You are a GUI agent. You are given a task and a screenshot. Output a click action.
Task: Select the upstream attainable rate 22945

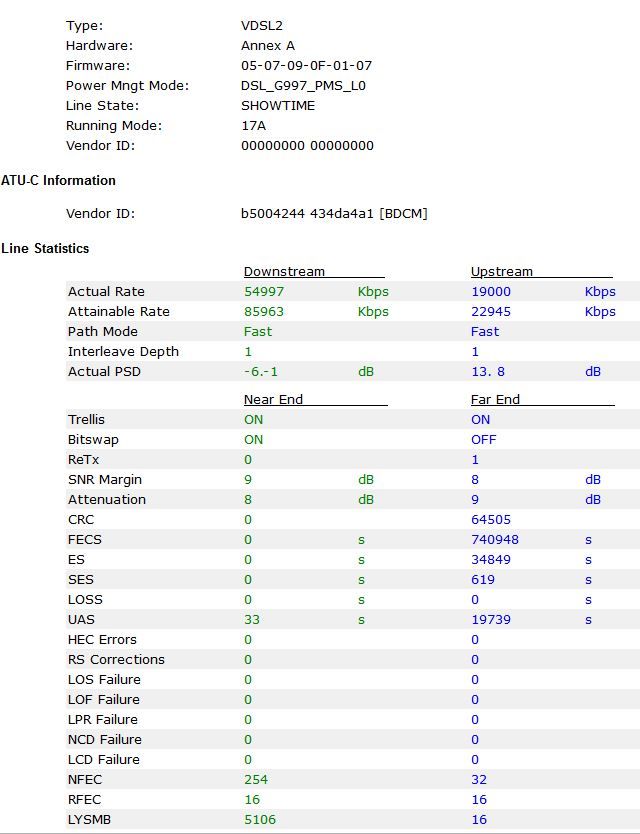491,311
